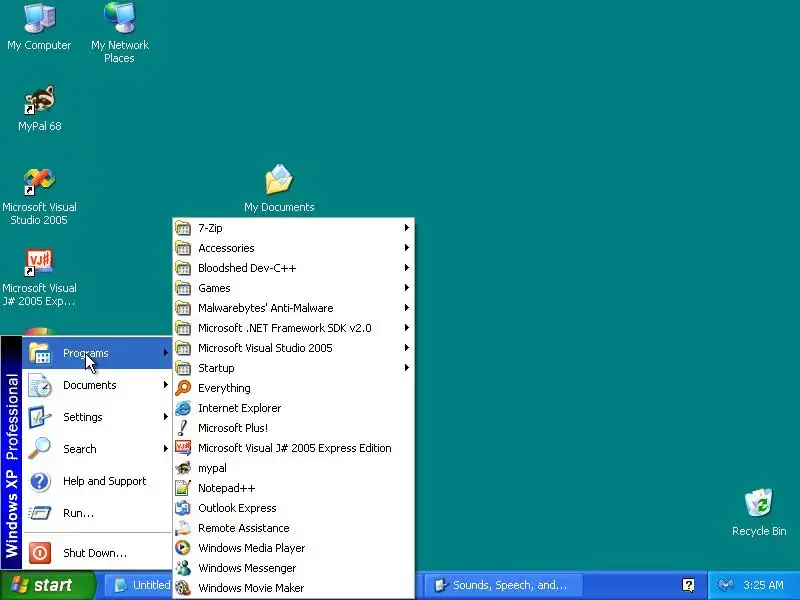
Task: Switch to Sounds, Speech, and... taskbar button
Action: point(503,585)
